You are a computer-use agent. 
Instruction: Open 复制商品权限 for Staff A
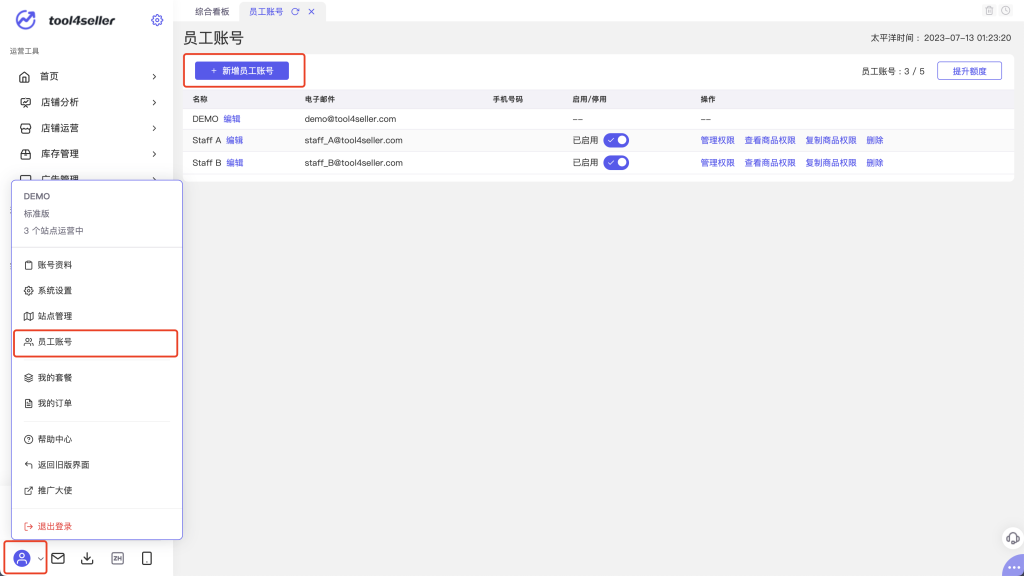tap(831, 140)
